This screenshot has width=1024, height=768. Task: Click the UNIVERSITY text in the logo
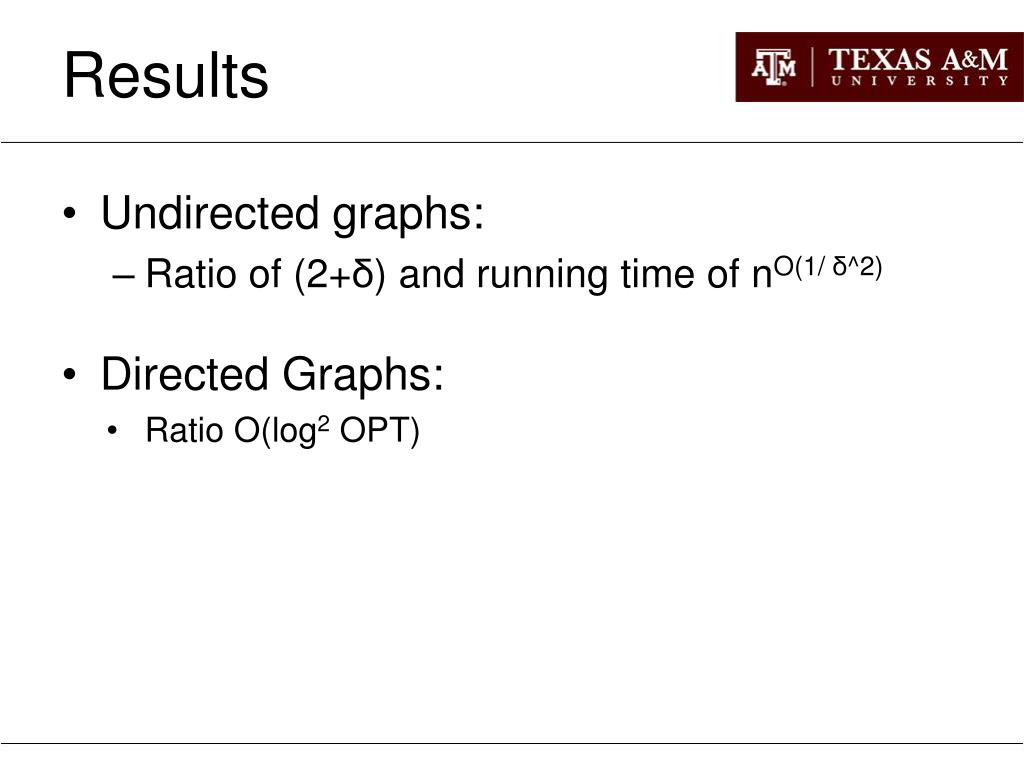[x=919, y=81]
